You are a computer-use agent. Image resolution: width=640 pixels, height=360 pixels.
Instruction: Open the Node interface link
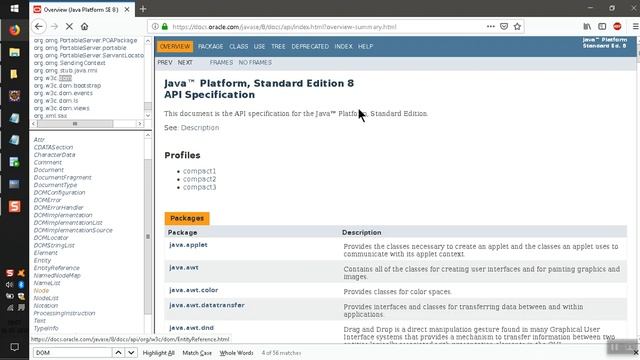(x=41, y=291)
